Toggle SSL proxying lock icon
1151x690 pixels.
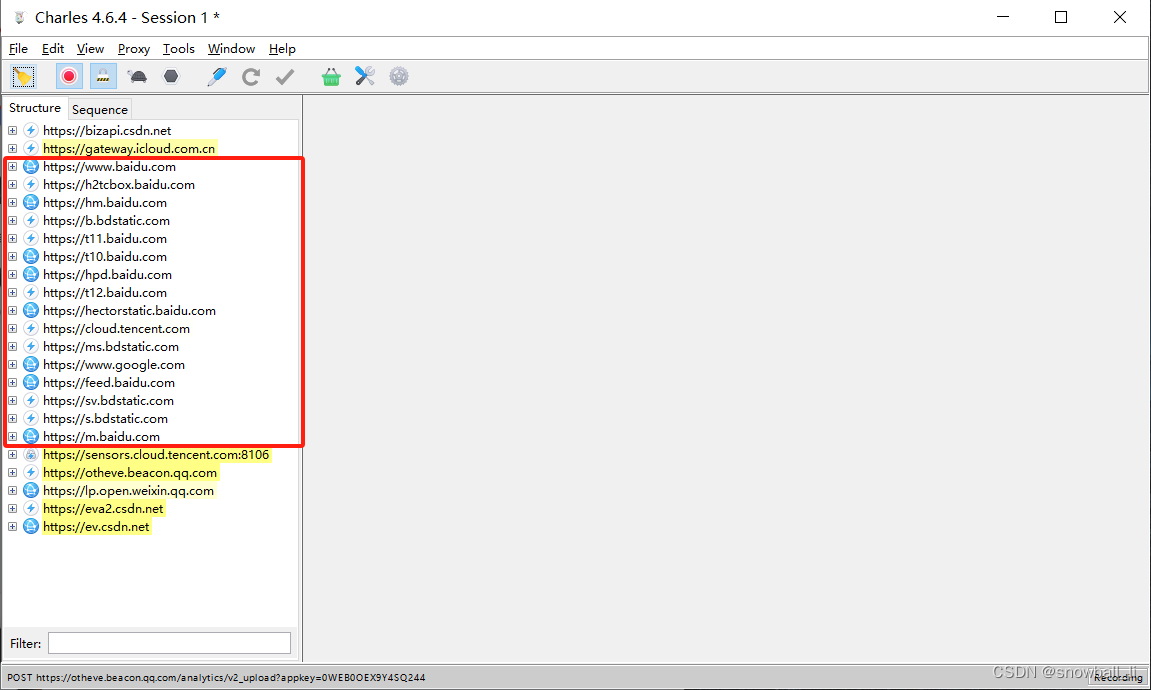tap(103, 76)
